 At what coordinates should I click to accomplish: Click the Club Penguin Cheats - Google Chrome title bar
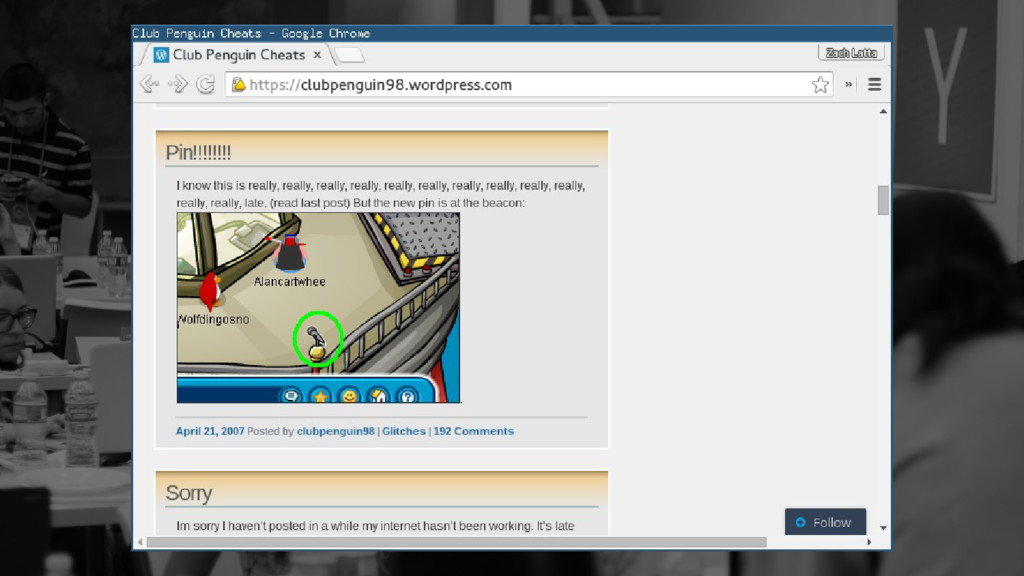pyautogui.click(x=511, y=33)
